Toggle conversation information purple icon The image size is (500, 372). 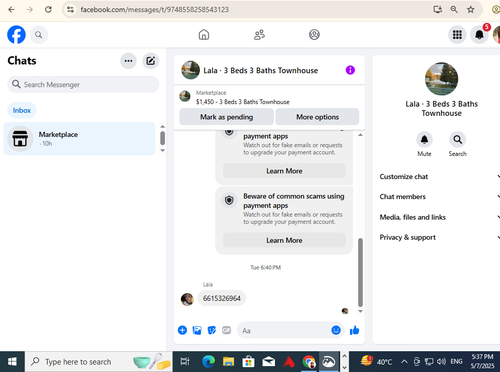coord(350,70)
